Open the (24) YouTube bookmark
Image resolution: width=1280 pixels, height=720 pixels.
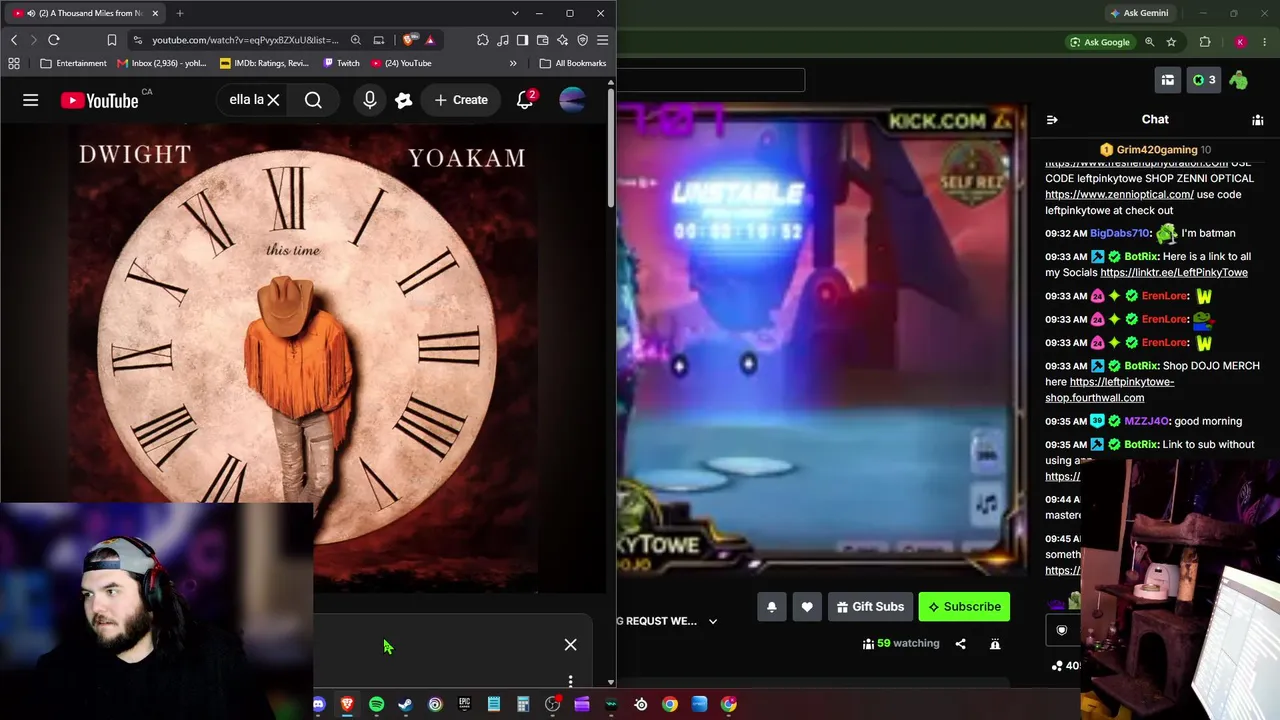401,63
